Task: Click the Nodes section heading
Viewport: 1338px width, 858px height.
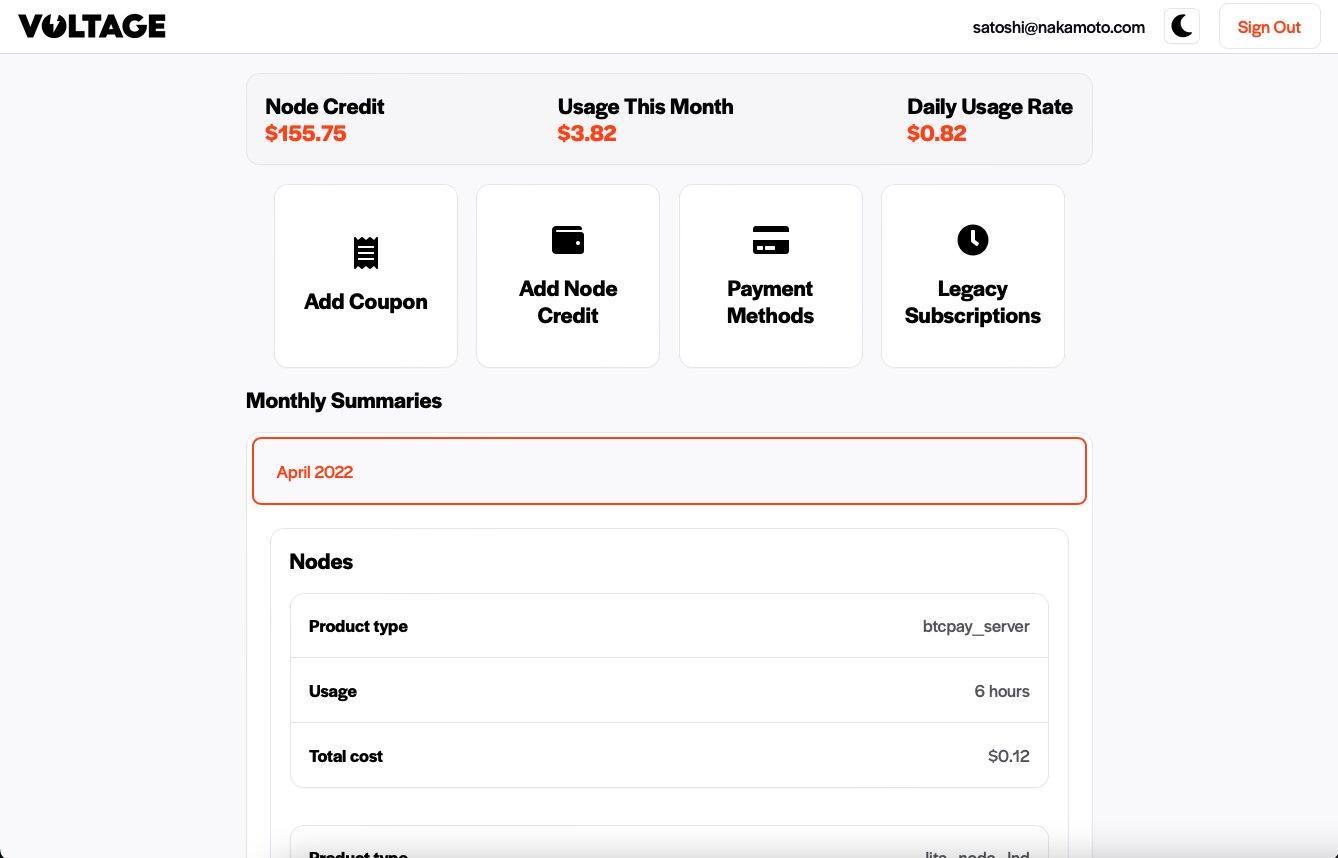Action: tap(321, 562)
